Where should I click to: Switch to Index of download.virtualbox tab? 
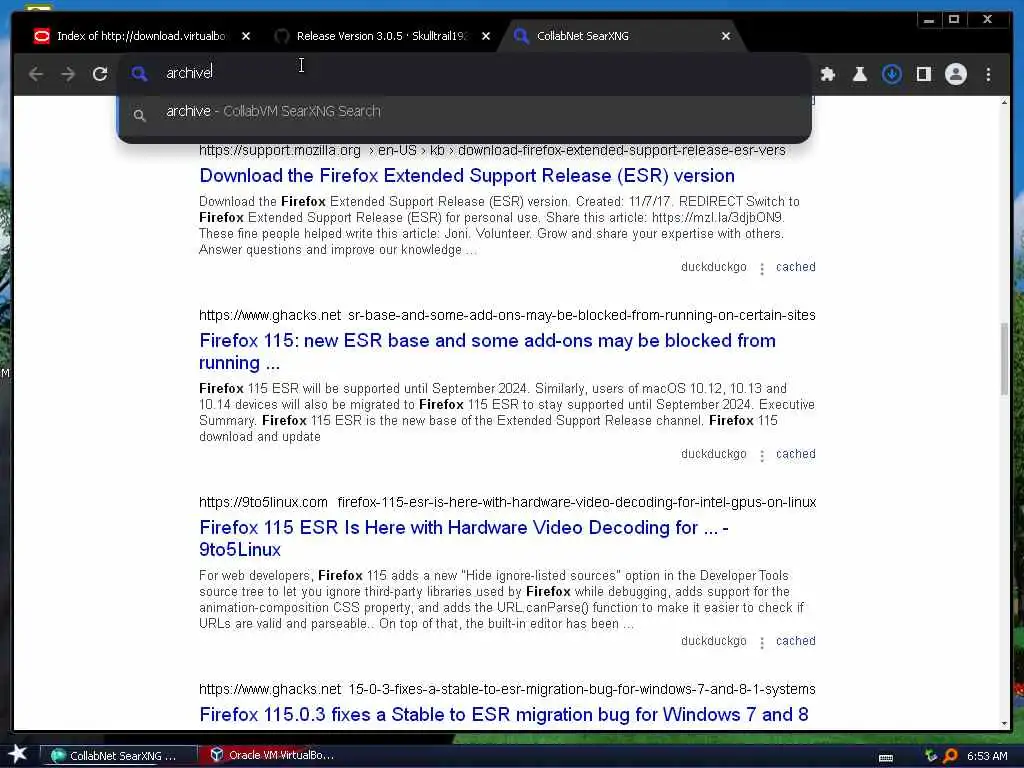point(140,36)
